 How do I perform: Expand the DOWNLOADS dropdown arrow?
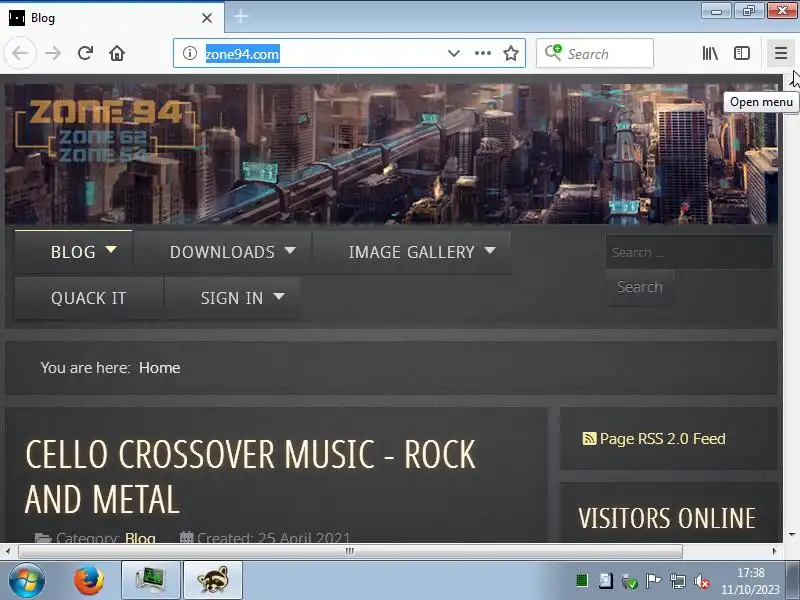(290, 250)
